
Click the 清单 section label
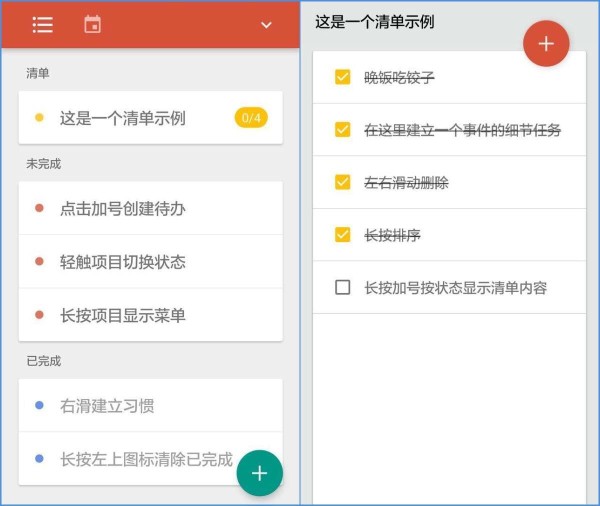coord(38,73)
